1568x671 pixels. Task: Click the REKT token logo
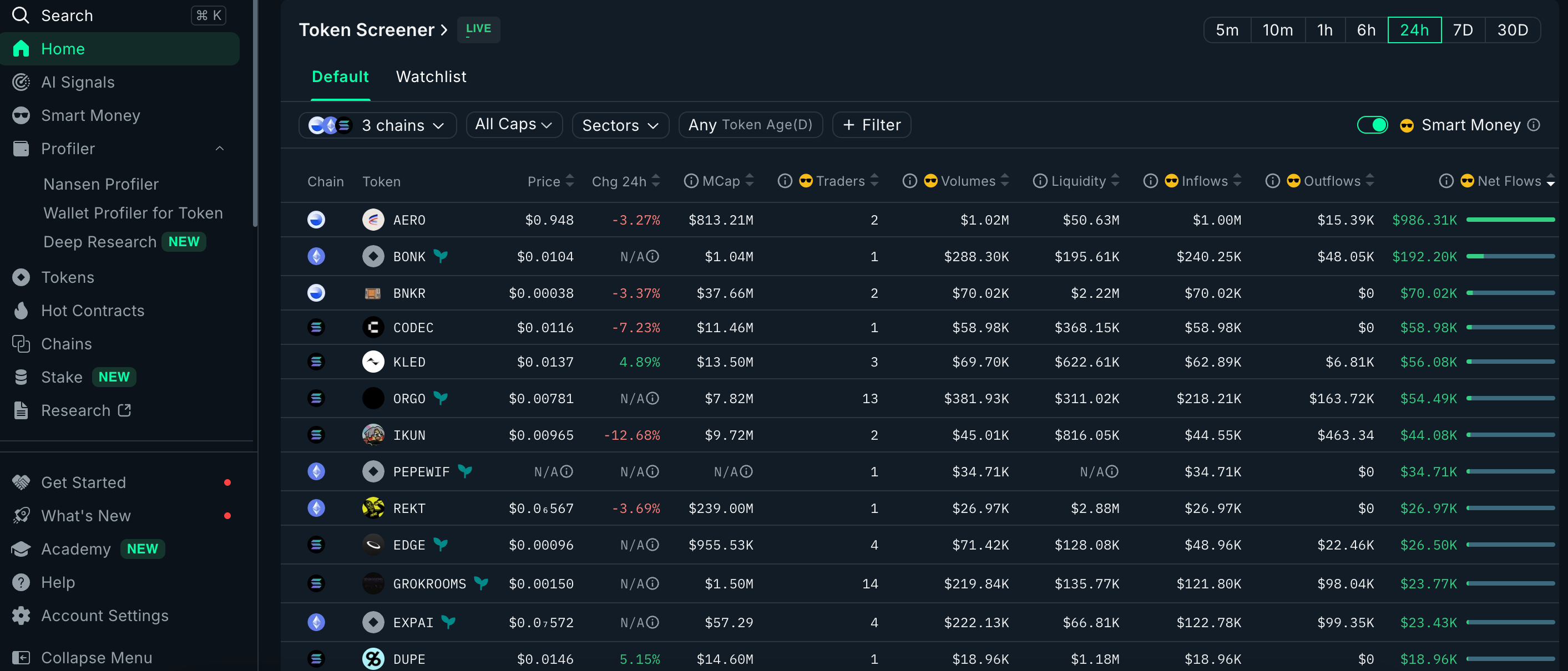coord(373,508)
